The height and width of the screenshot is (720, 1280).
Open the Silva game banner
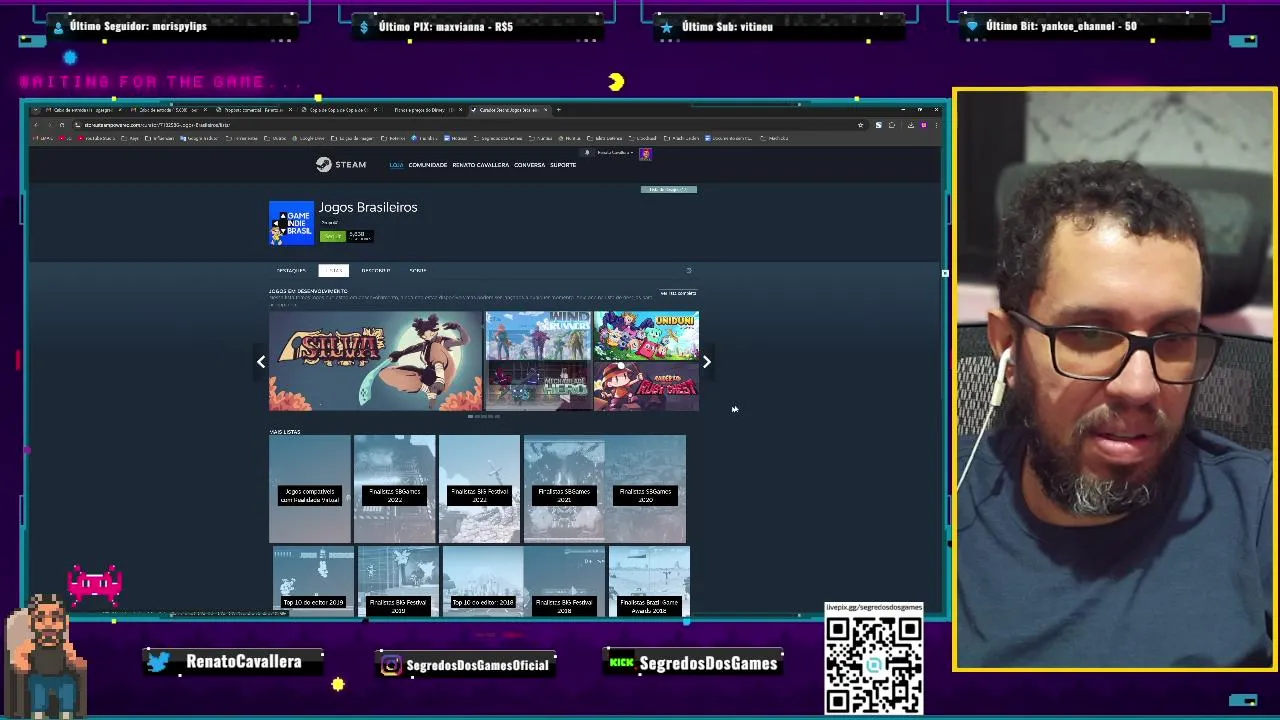pos(375,361)
